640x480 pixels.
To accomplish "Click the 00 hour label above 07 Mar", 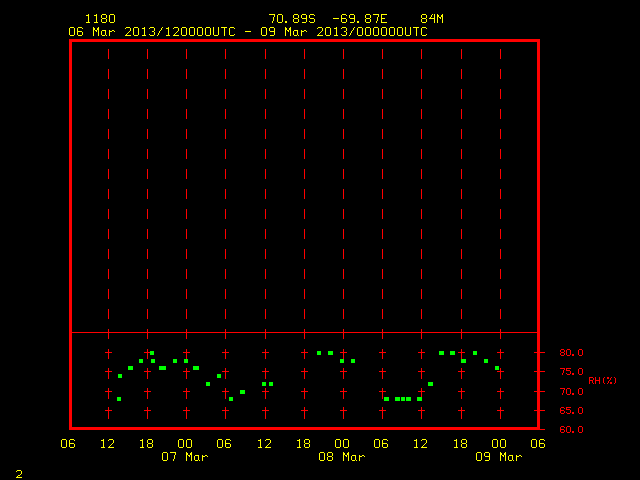I will click(185, 444).
